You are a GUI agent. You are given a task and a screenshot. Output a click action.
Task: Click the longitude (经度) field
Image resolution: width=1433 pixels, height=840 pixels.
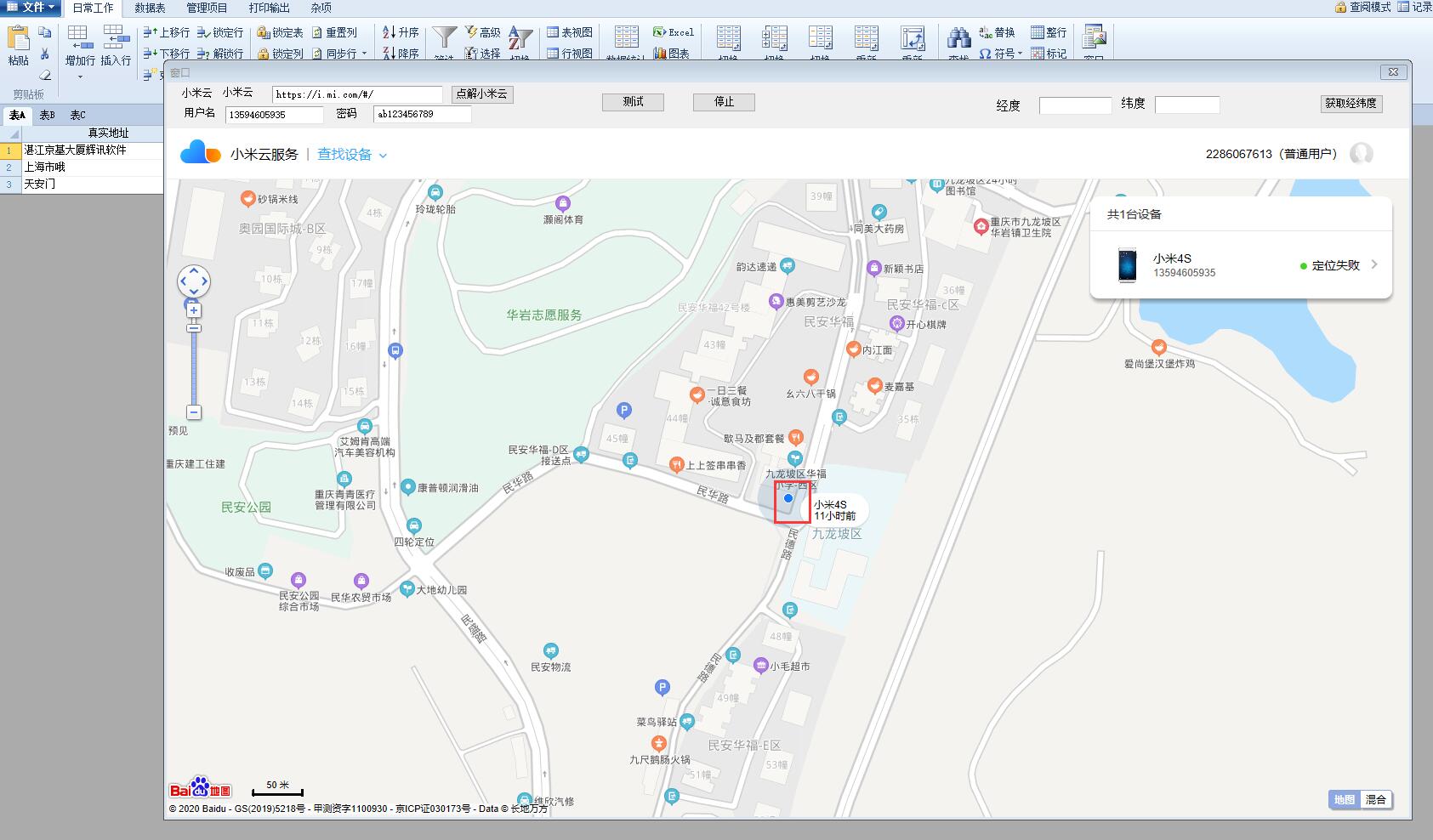click(x=1075, y=105)
